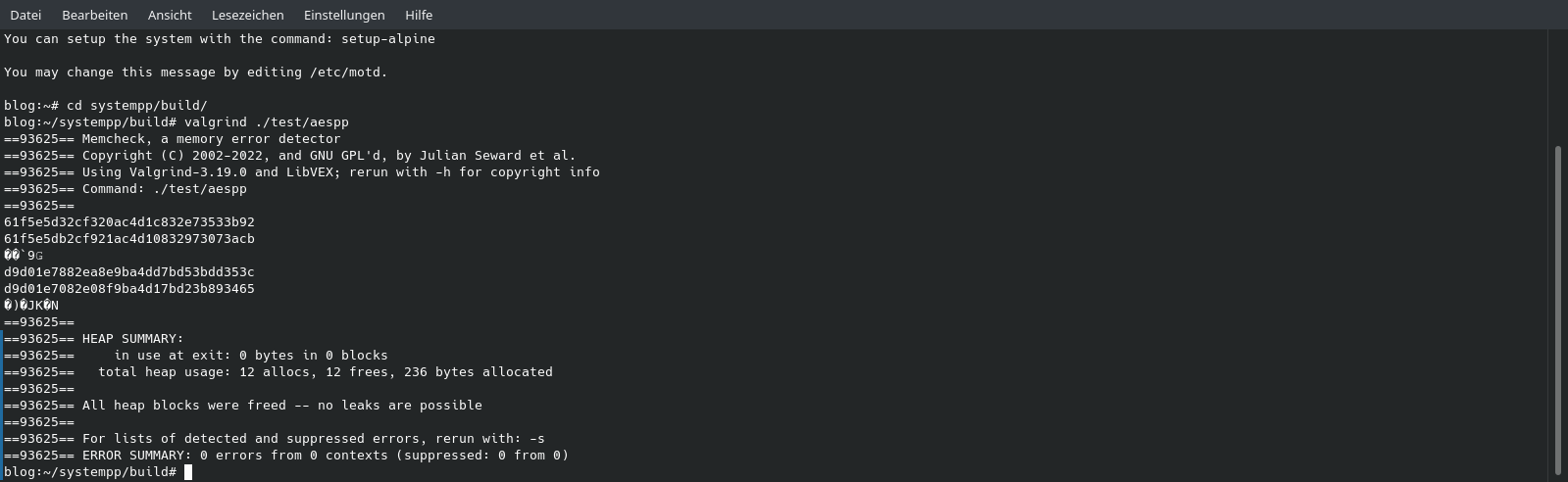Click the terminal's vertical scrollbar handle
1568x482 pixels.
click(x=1558, y=309)
